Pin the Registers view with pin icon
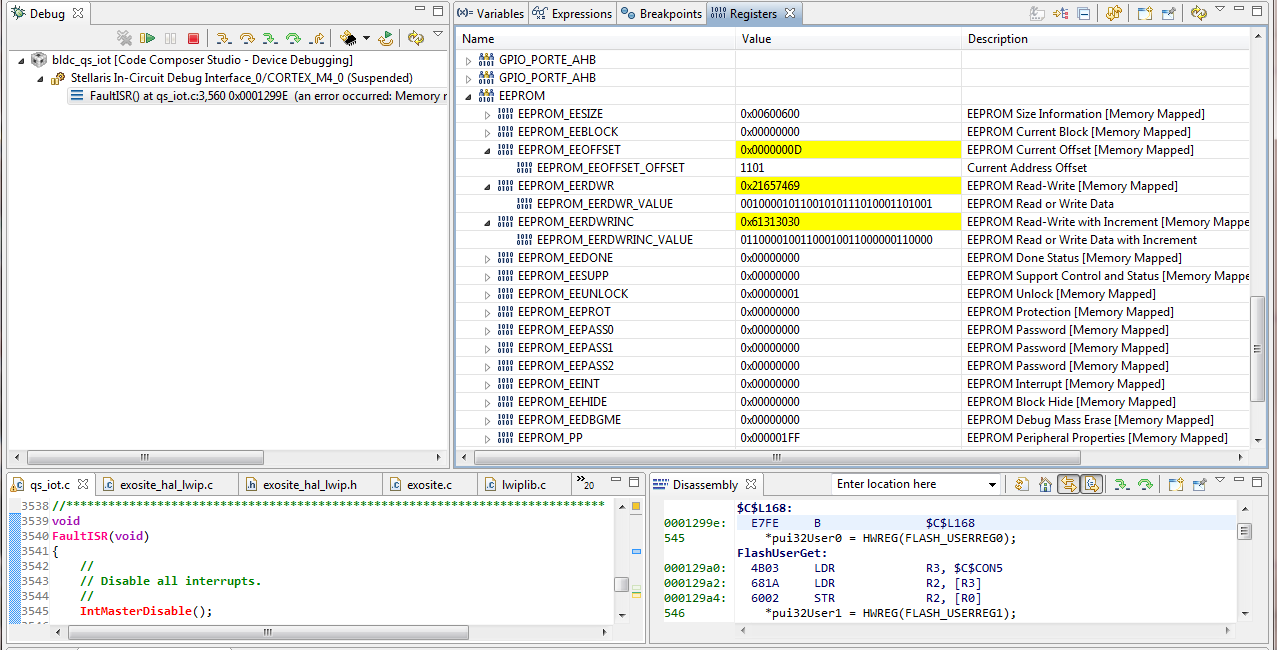1277x650 pixels. pos(1167,14)
